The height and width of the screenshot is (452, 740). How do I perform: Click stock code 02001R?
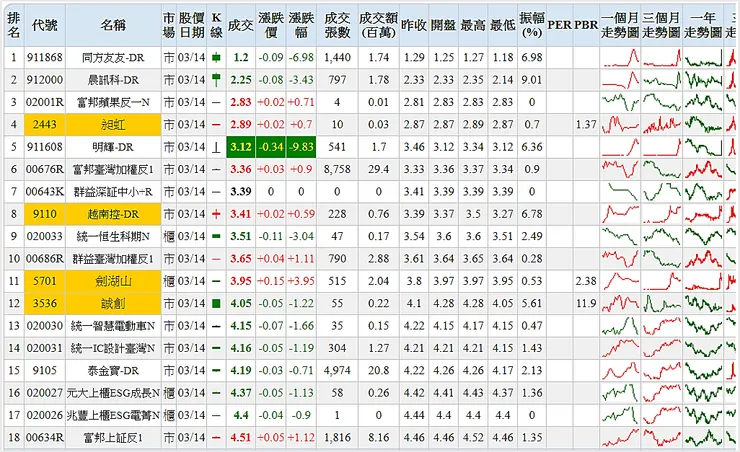coord(44,102)
